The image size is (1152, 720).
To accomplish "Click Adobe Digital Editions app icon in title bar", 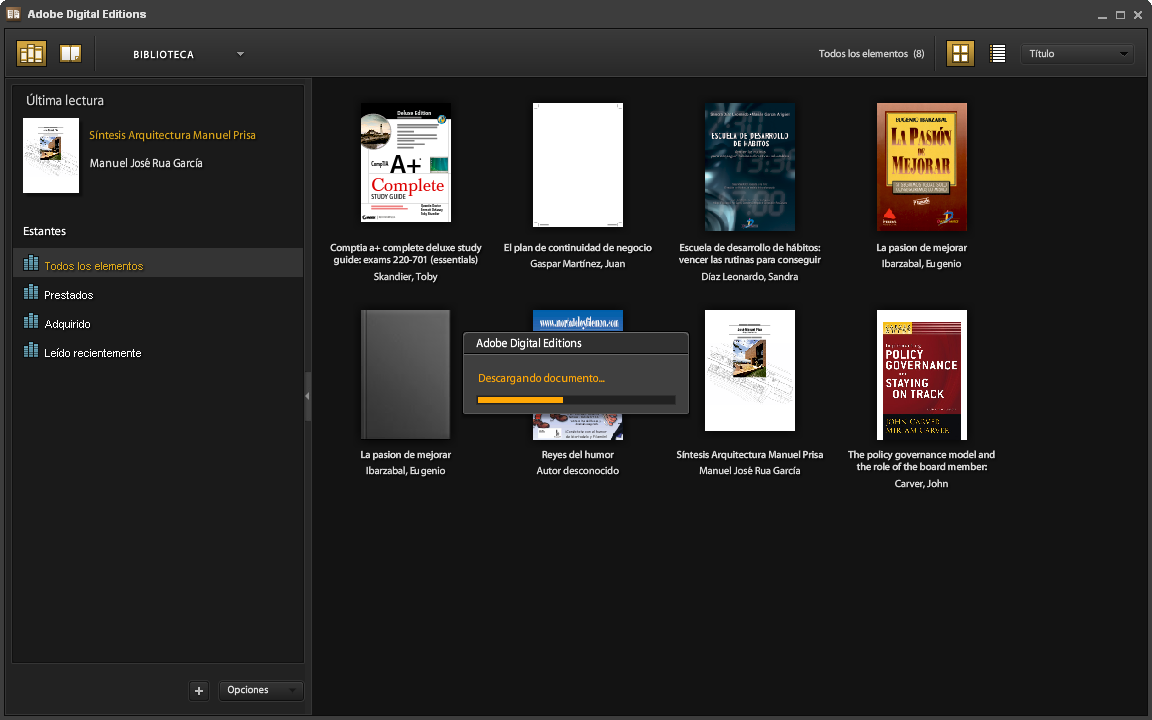I will (x=13, y=14).
